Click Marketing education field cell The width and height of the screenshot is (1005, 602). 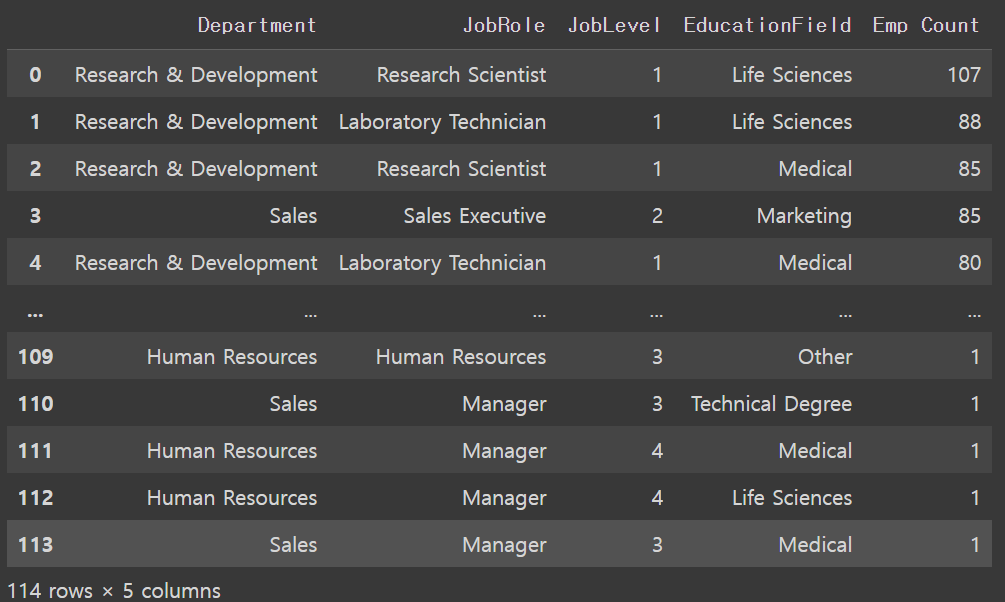click(x=804, y=215)
